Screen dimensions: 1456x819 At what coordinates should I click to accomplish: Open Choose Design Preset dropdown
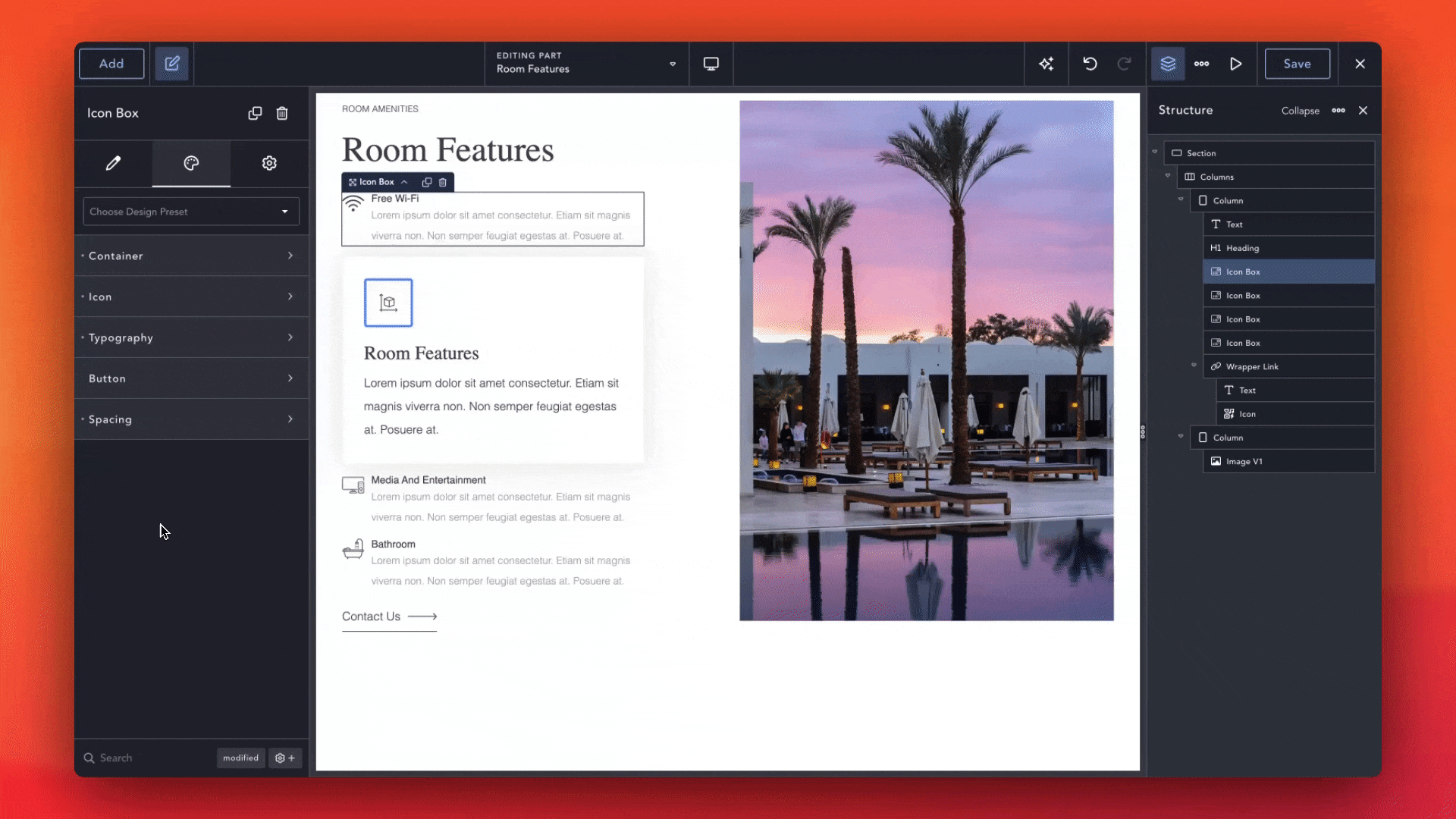190,212
